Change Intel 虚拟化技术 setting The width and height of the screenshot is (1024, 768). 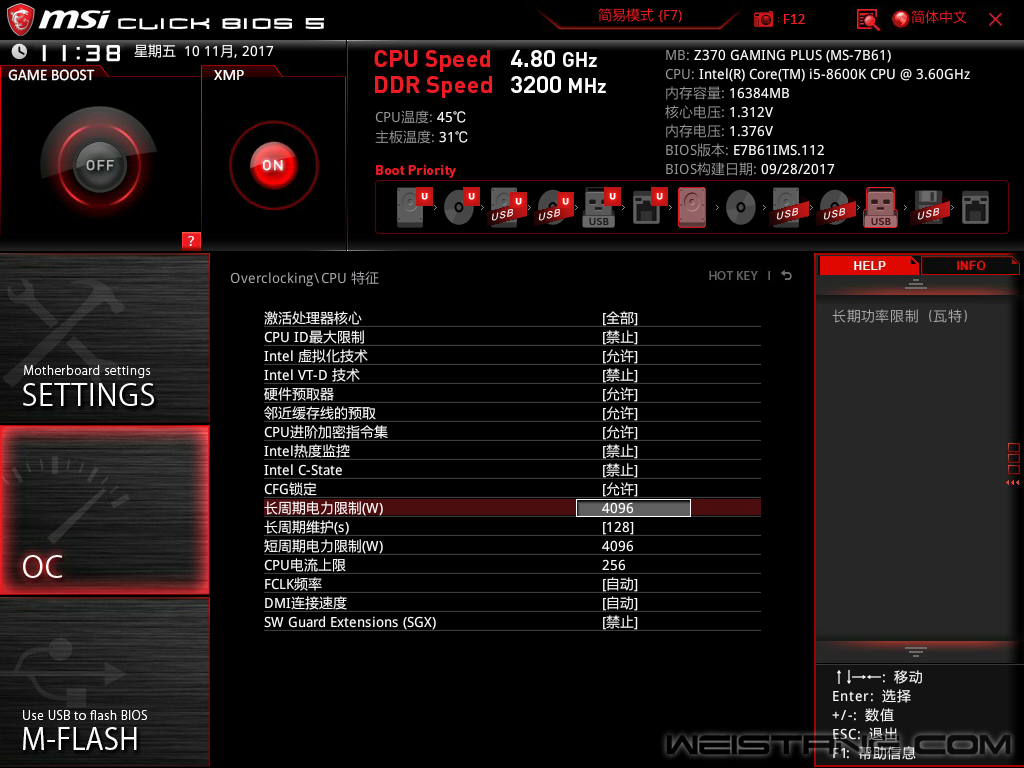[512, 356]
